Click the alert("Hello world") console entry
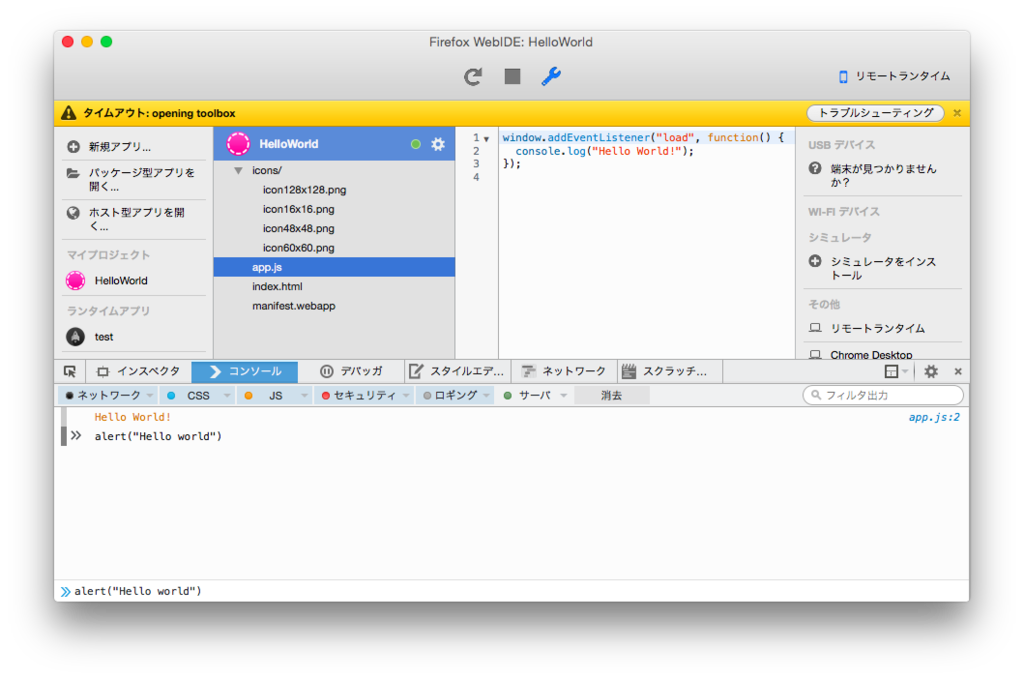This screenshot has height=679, width=1024. coord(158,436)
